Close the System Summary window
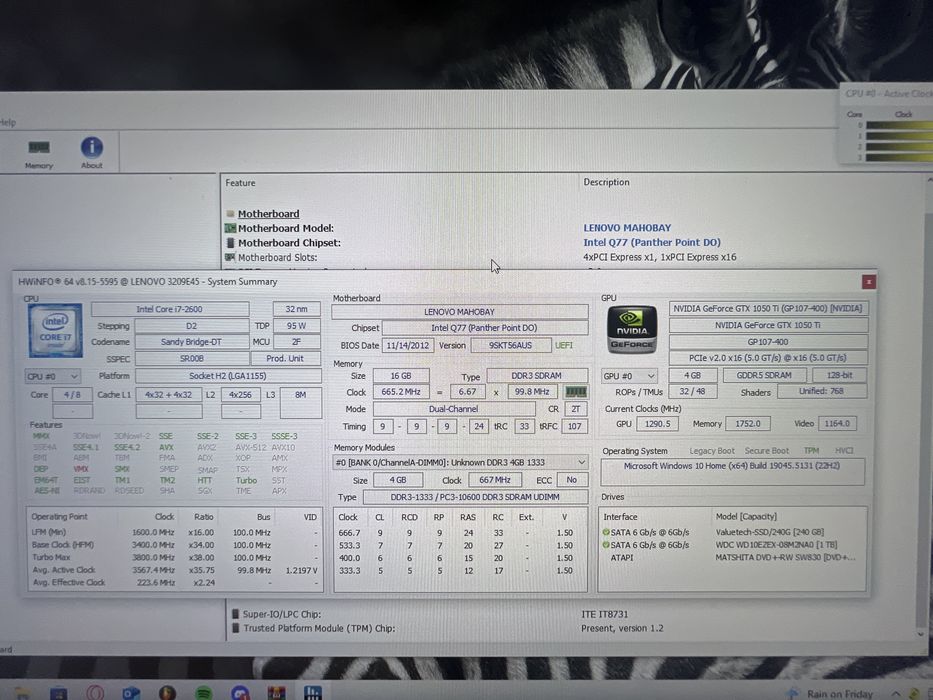933x700 pixels. pyautogui.click(x=868, y=282)
